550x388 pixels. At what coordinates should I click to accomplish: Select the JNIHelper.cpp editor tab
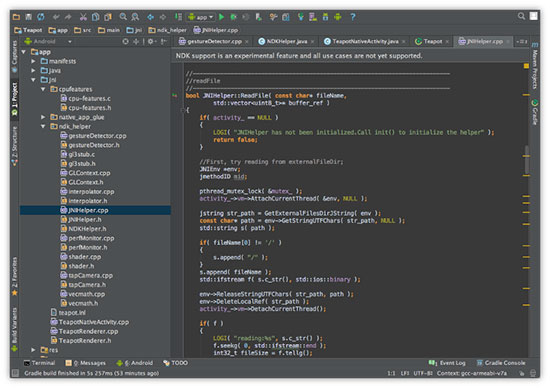coord(484,41)
